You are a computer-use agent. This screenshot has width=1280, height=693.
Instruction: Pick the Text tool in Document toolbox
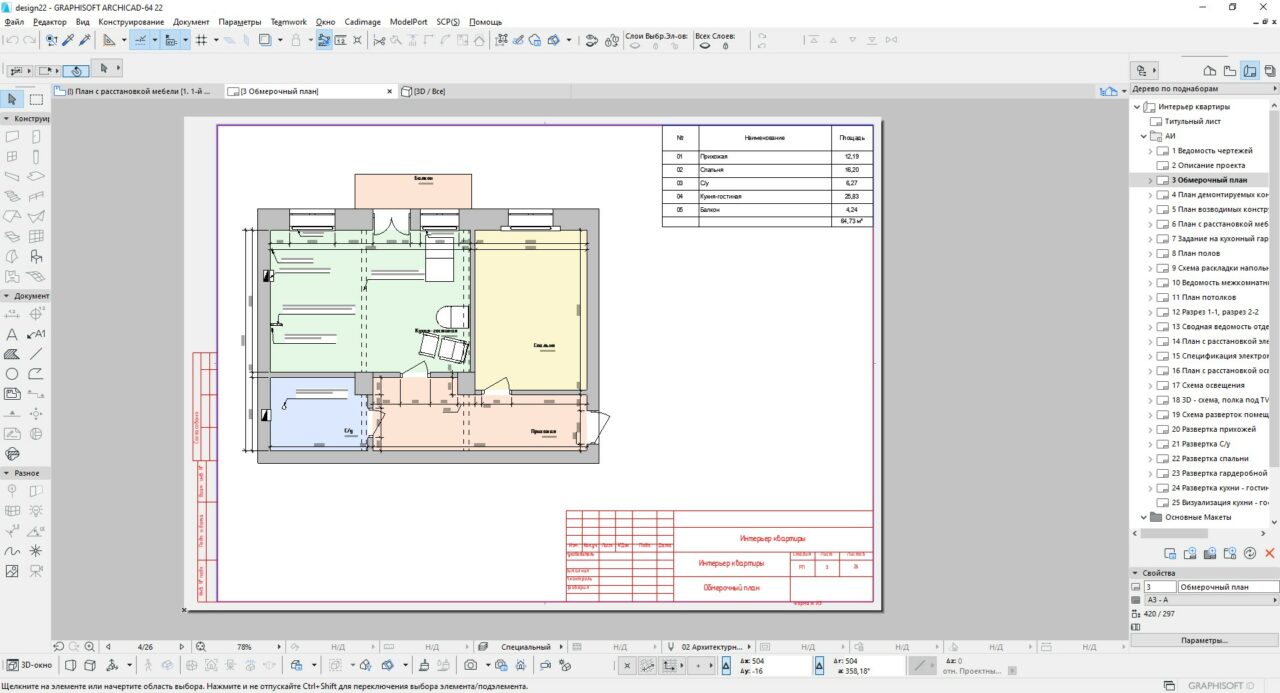tap(12, 334)
